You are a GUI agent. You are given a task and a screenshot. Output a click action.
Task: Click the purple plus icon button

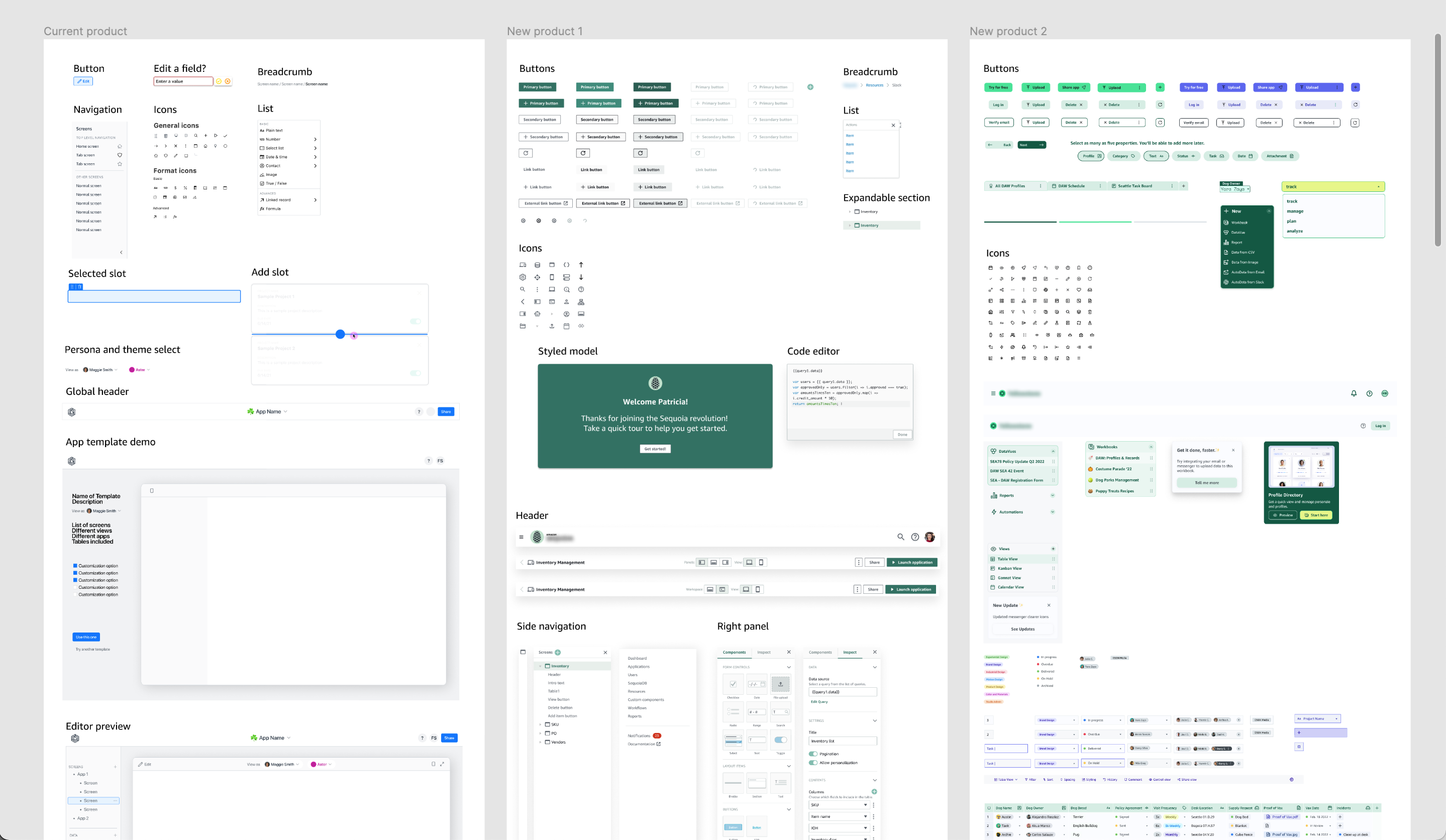[1356, 87]
